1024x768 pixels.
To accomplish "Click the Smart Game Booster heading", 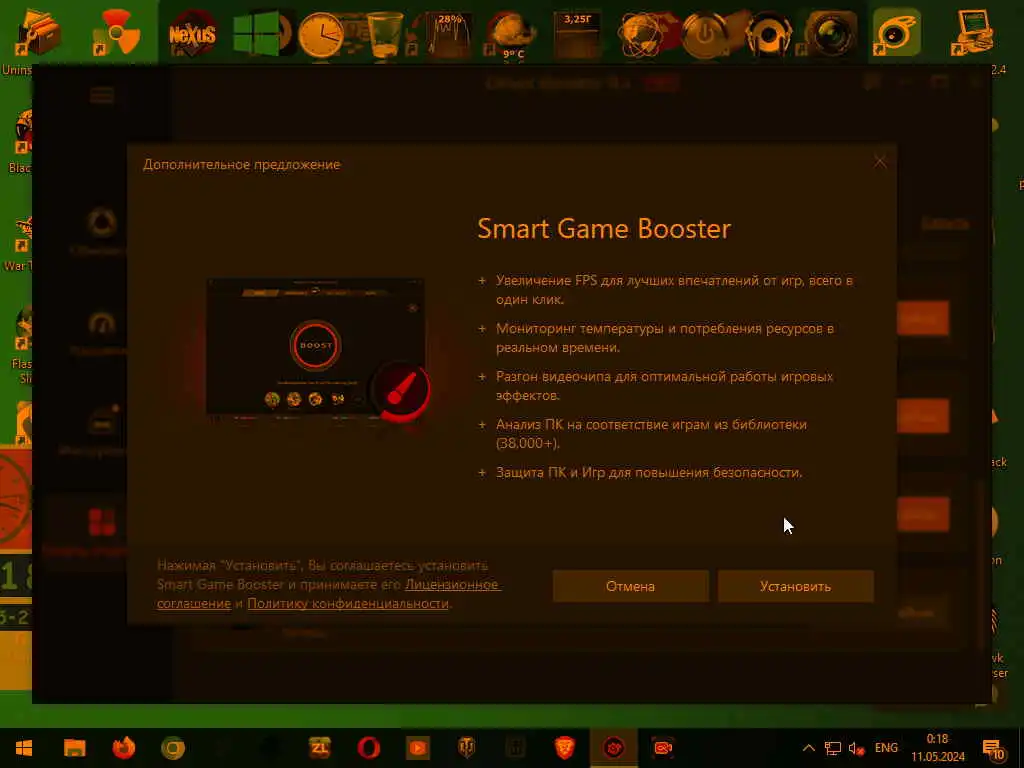I will (x=604, y=229).
